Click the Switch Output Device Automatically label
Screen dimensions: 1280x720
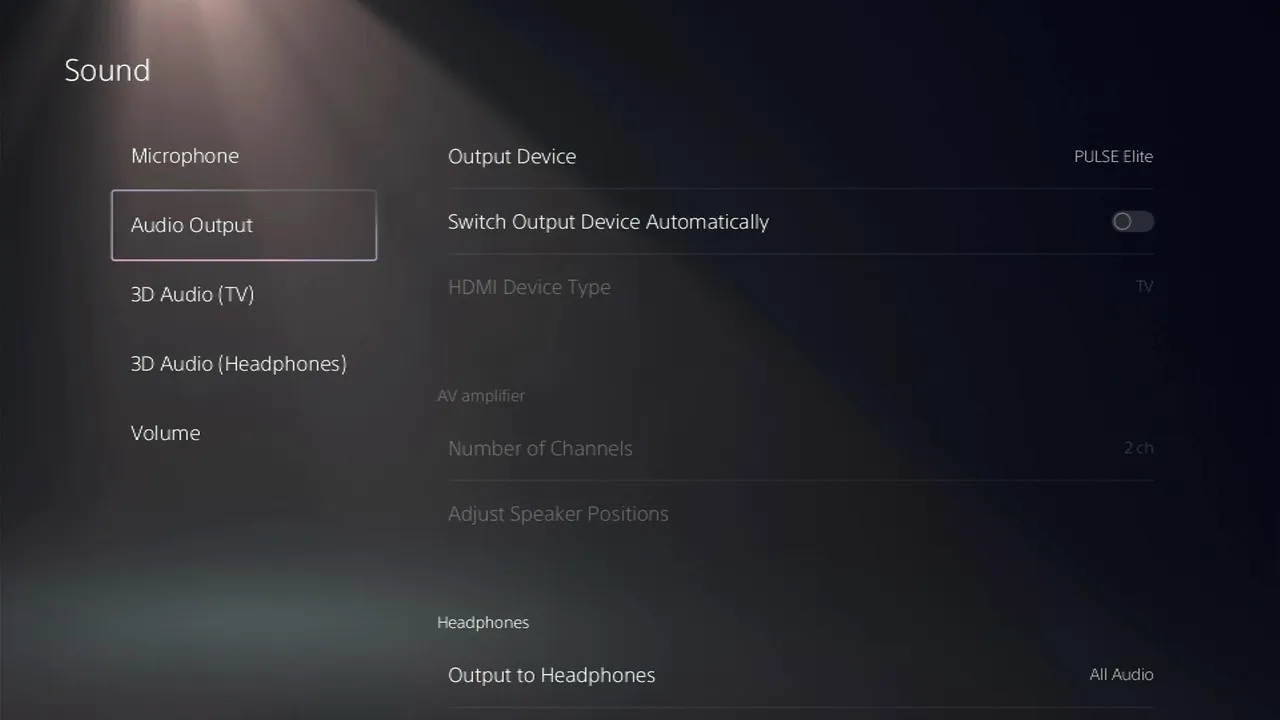(608, 222)
